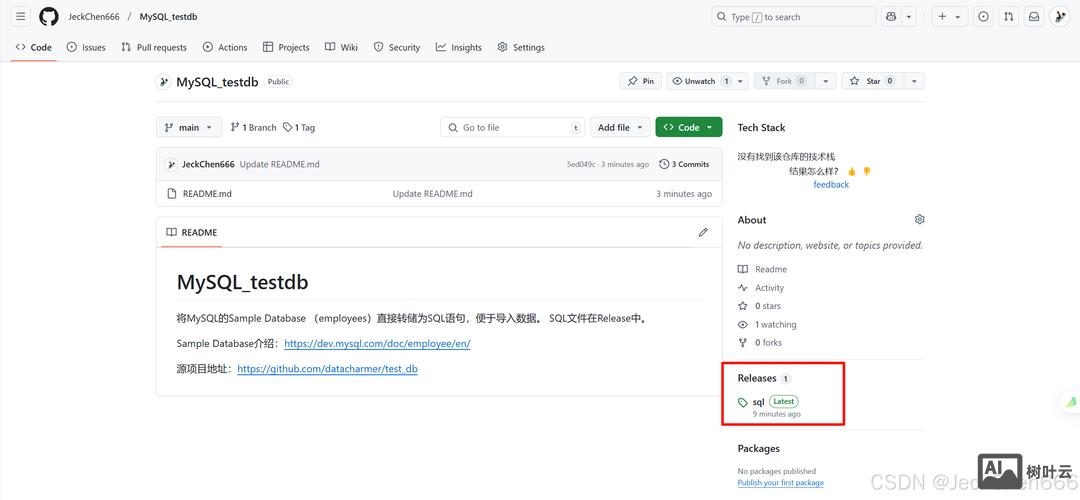1080x500 pixels.
Task: Open JeckChen666 commit author link
Action: [208, 165]
